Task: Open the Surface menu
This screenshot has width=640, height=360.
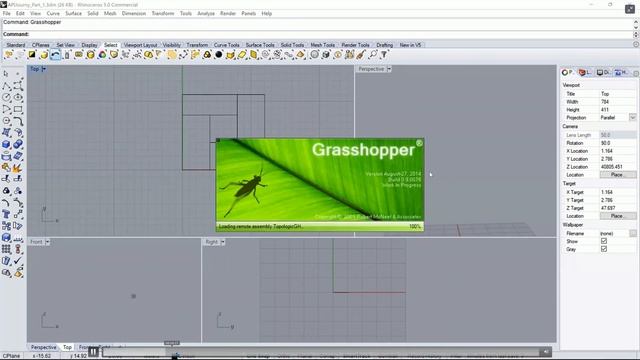Action: tap(73, 13)
